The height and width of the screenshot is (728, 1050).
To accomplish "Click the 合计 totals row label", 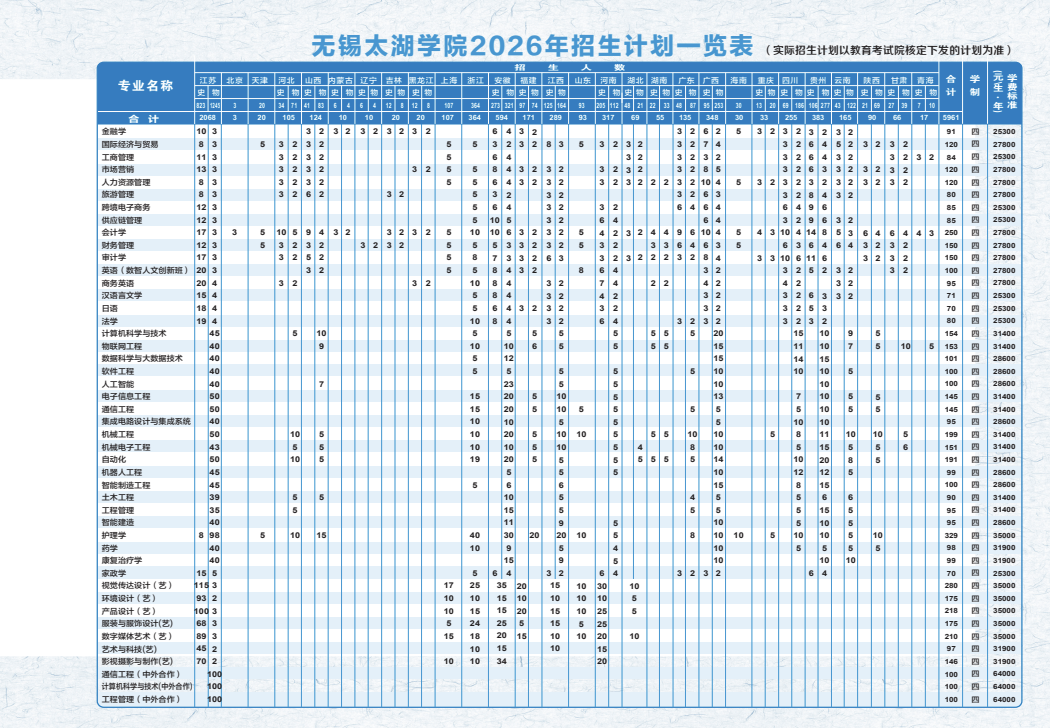I will (146, 118).
